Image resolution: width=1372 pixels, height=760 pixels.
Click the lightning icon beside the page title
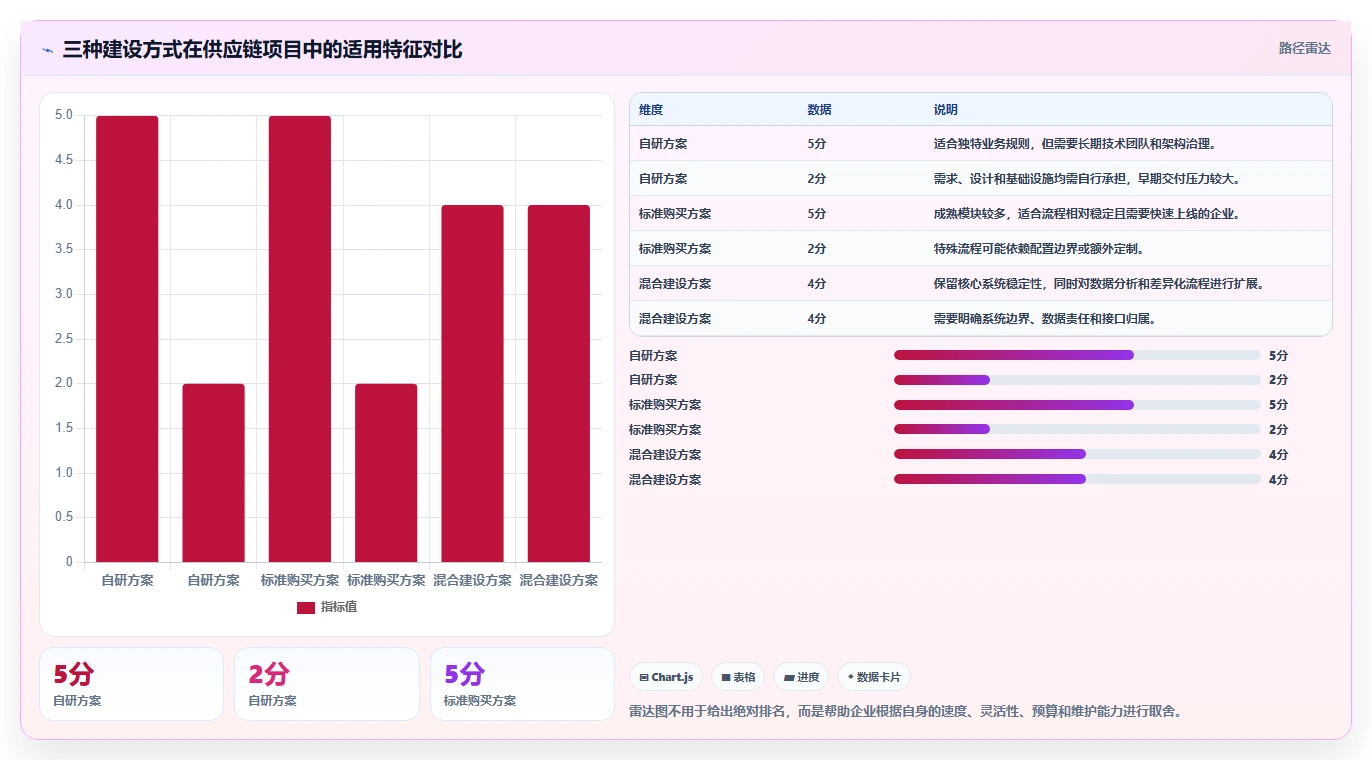47,49
